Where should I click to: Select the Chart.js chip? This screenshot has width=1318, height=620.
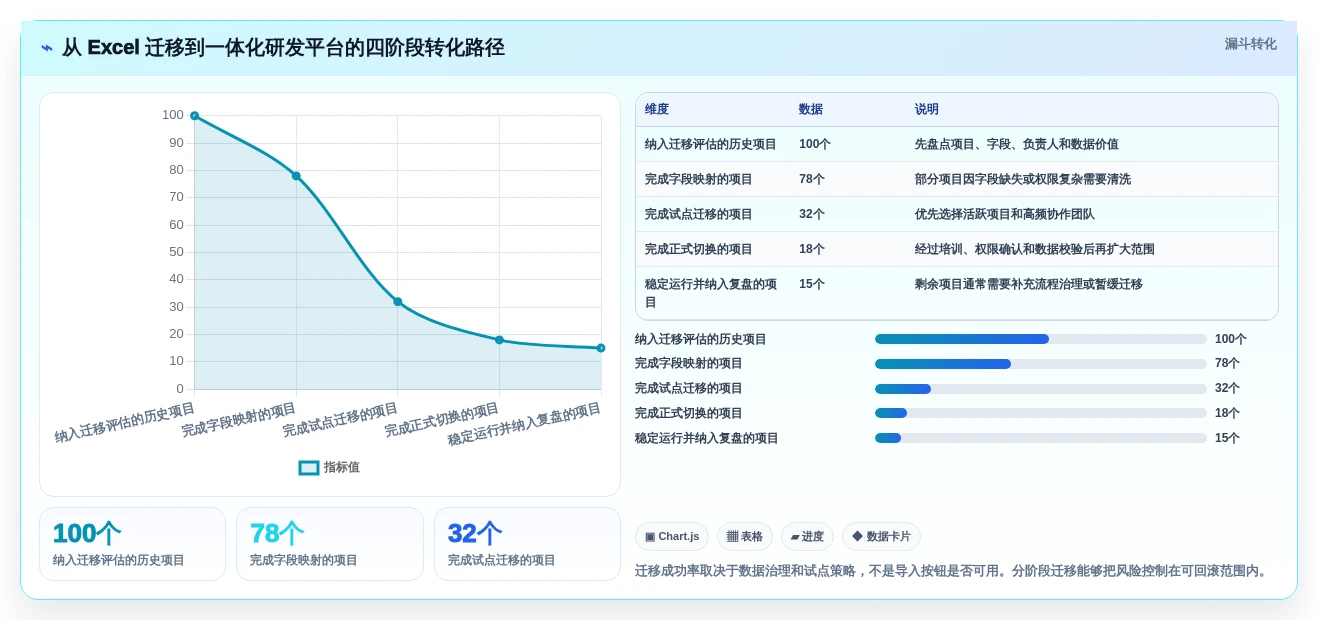pyautogui.click(x=672, y=537)
